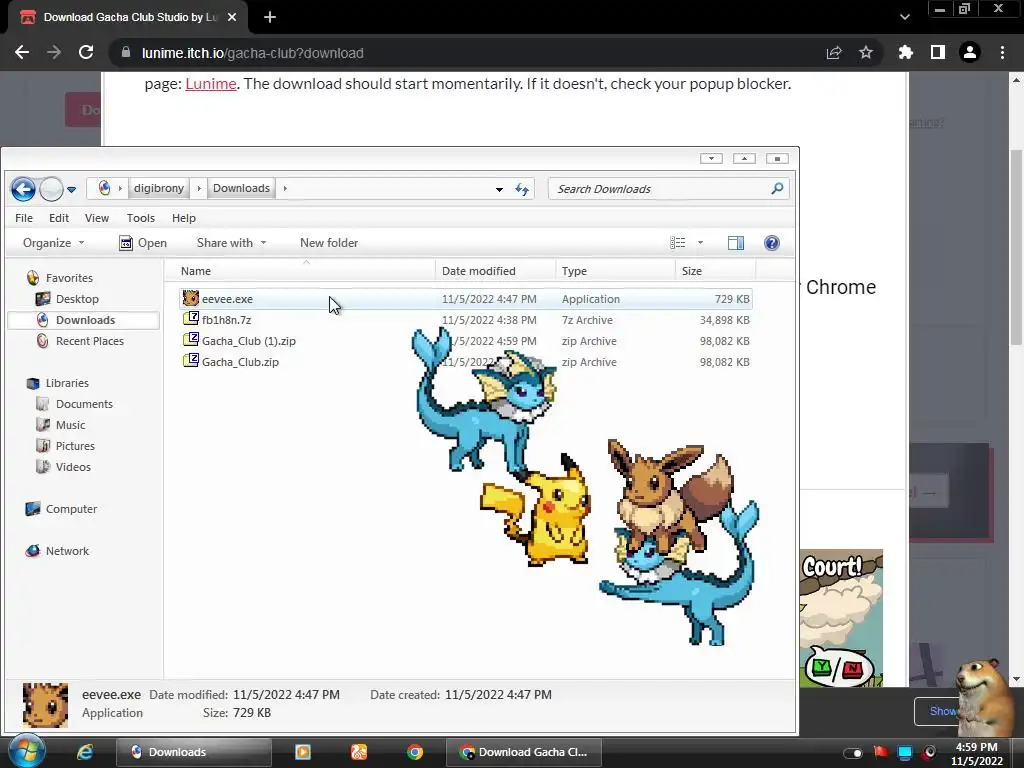This screenshot has width=1024, height=768.
Task: Open Videos library in sidebar
Action: [73, 467]
